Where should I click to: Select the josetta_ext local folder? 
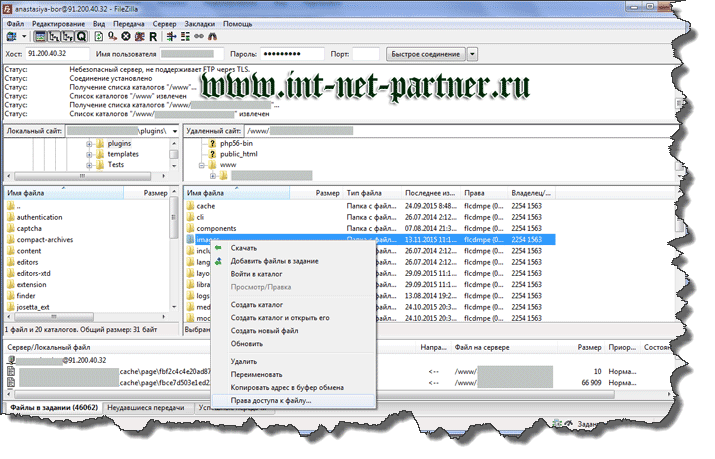(33, 307)
